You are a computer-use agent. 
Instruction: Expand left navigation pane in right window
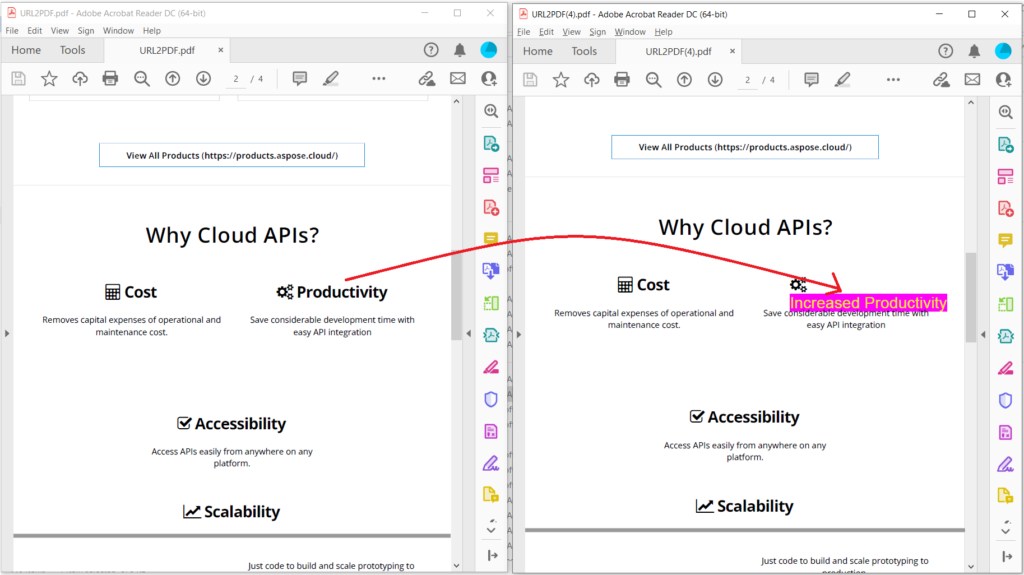(x=519, y=335)
